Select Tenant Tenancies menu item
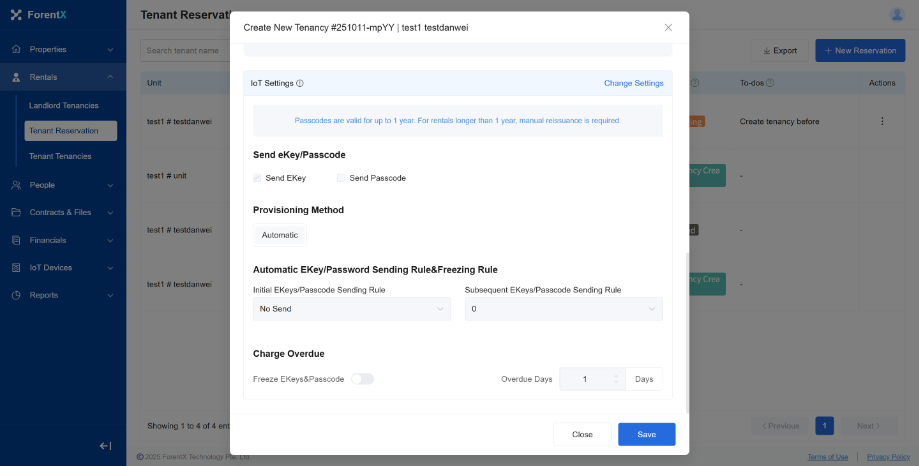Image resolution: width=919 pixels, height=466 pixels. pyautogui.click(x=60, y=156)
